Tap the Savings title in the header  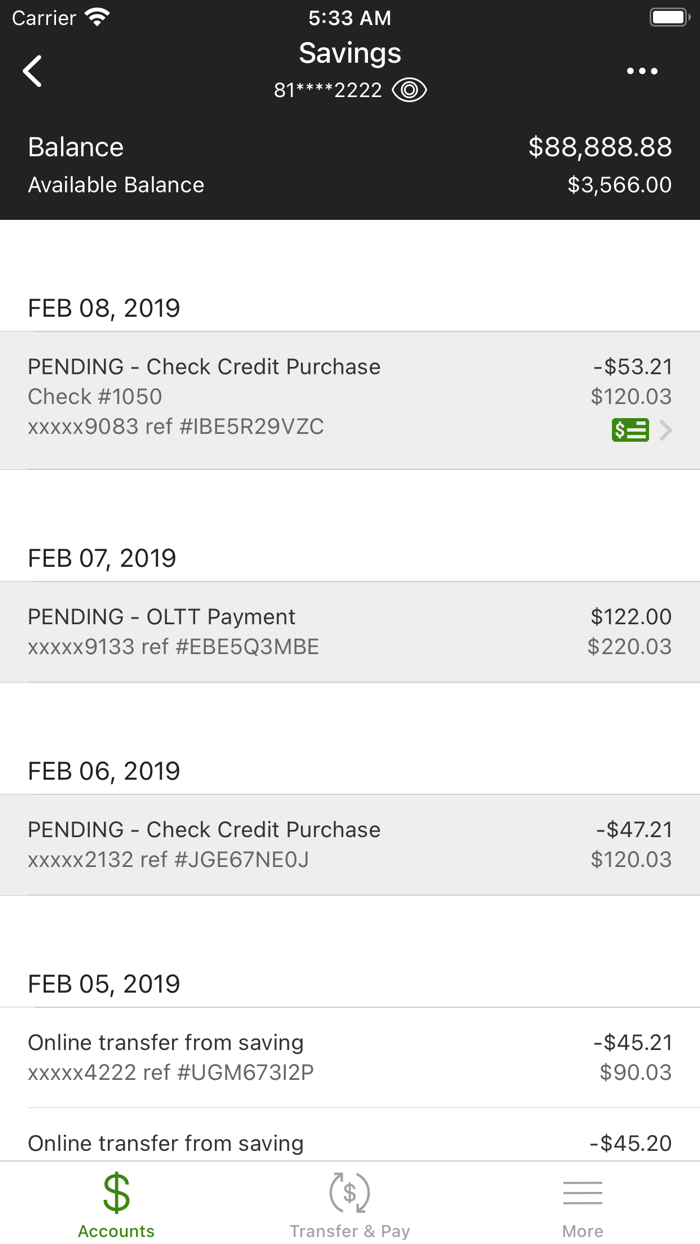349,52
